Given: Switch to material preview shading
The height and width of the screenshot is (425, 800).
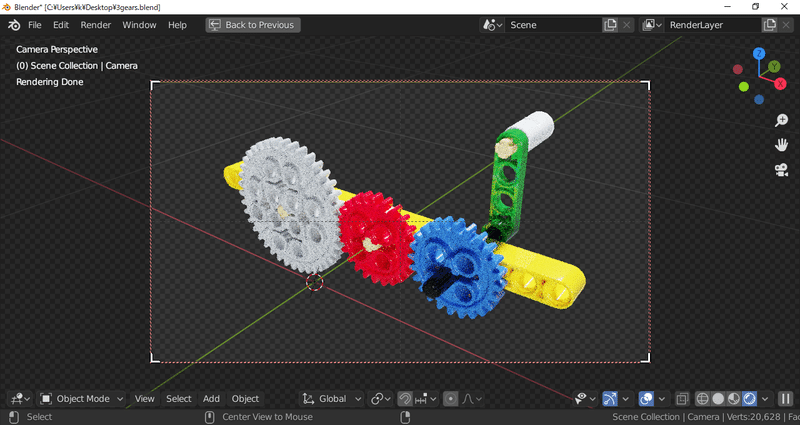Looking at the screenshot, I should click(x=734, y=399).
